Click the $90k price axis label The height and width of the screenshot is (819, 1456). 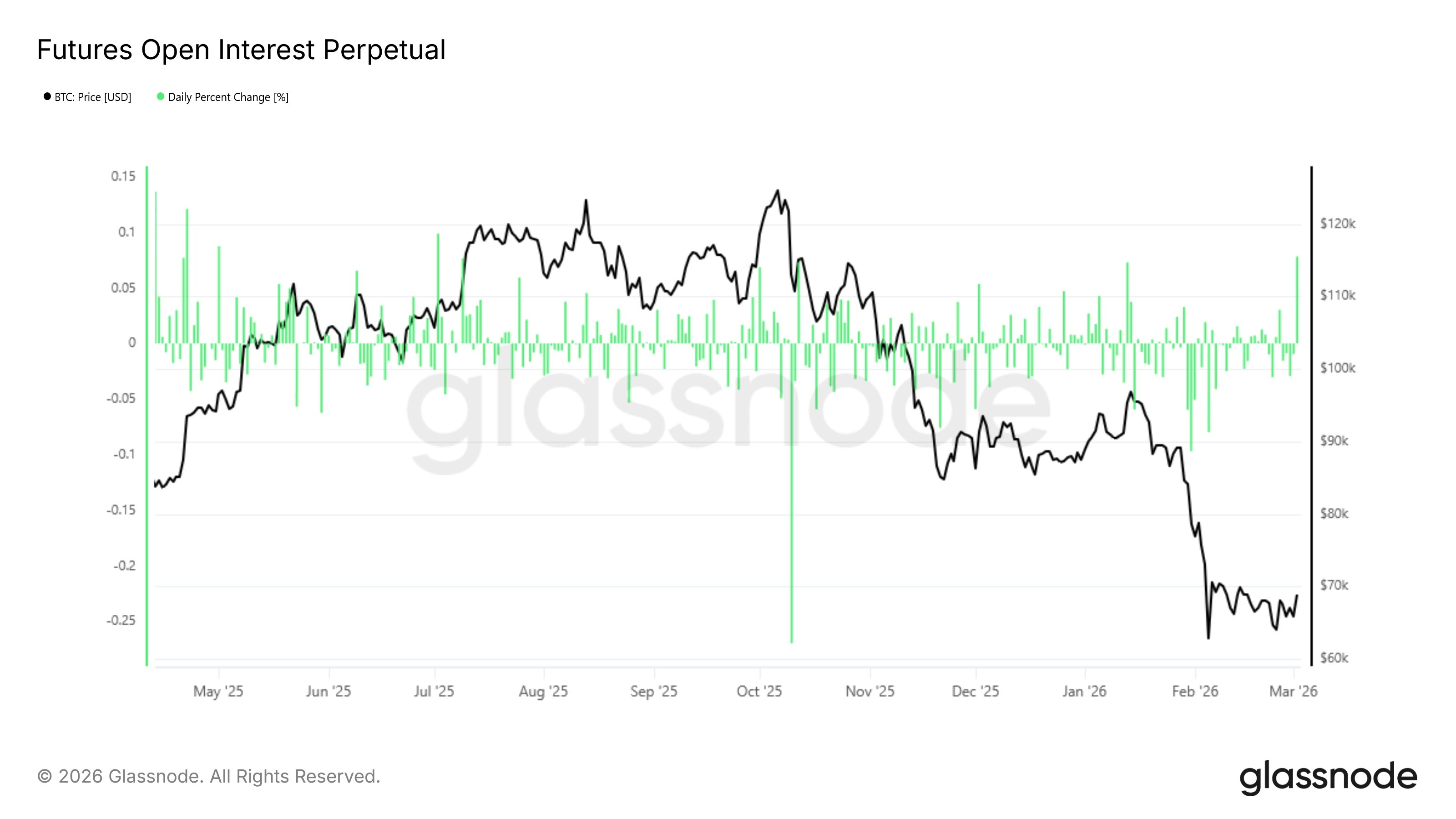click(1334, 441)
